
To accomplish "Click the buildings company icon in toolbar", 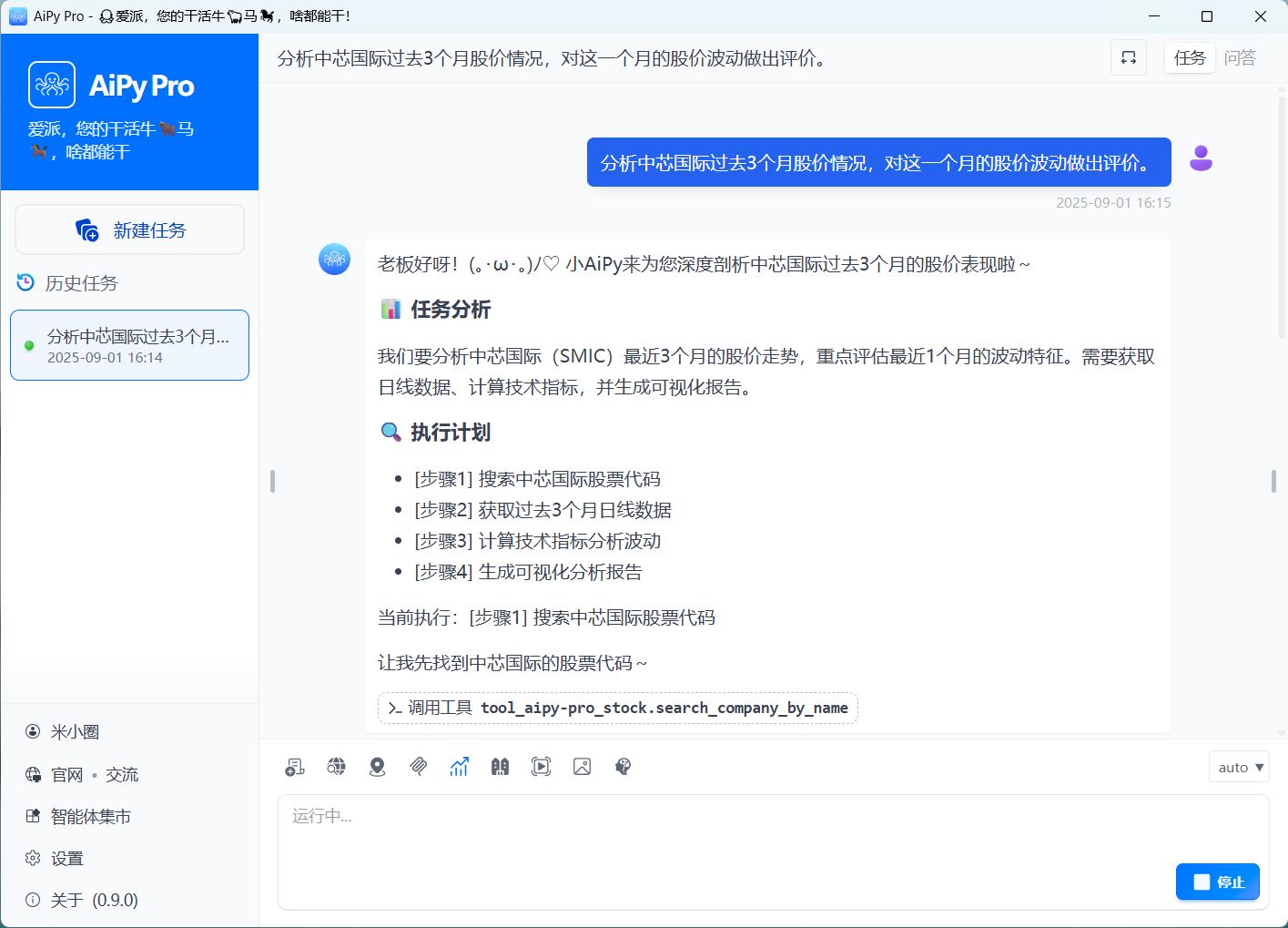I will click(x=500, y=767).
